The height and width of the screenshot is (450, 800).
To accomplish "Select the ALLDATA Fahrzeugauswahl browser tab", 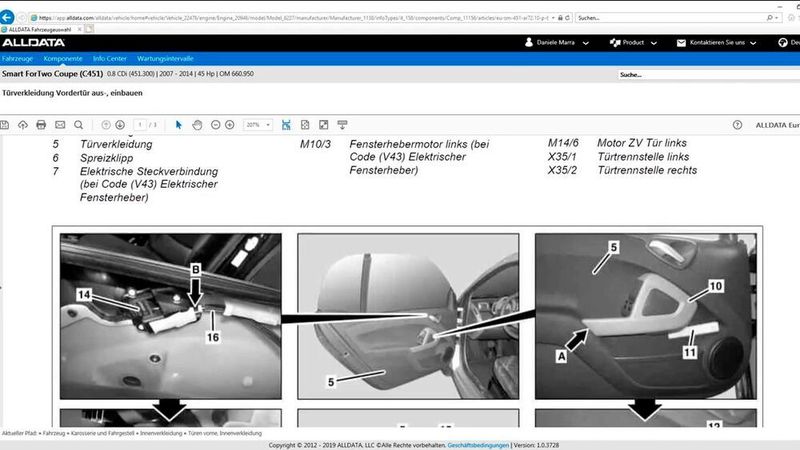I will (x=40, y=30).
